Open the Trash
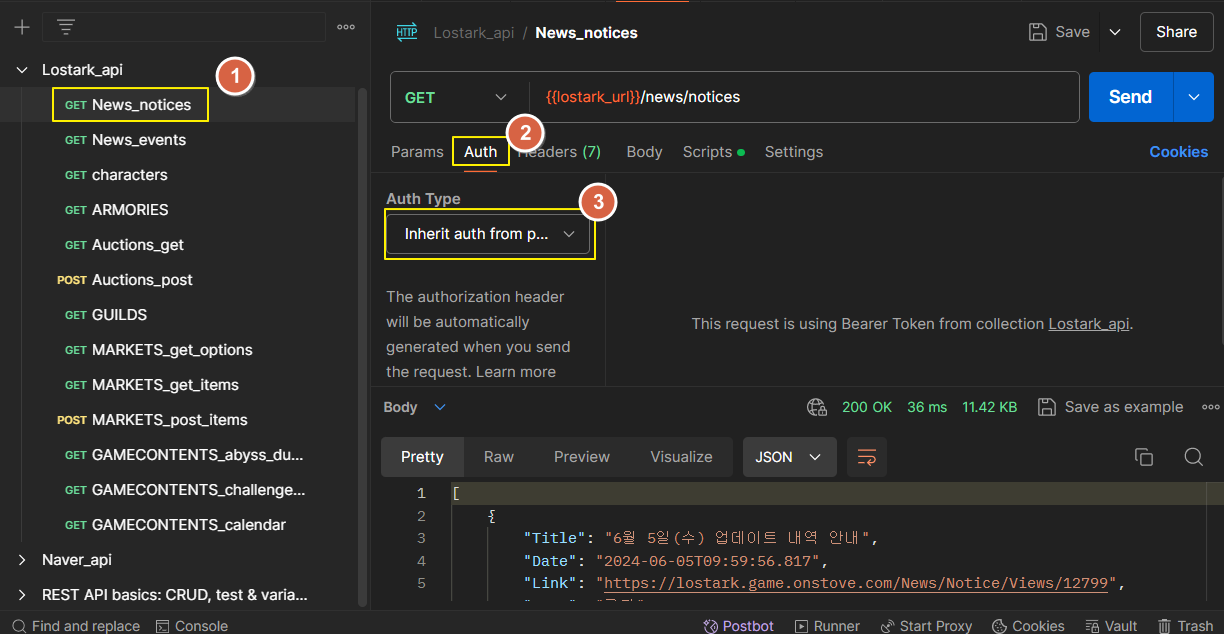The image size is (1224, 634). [1186, 626]
